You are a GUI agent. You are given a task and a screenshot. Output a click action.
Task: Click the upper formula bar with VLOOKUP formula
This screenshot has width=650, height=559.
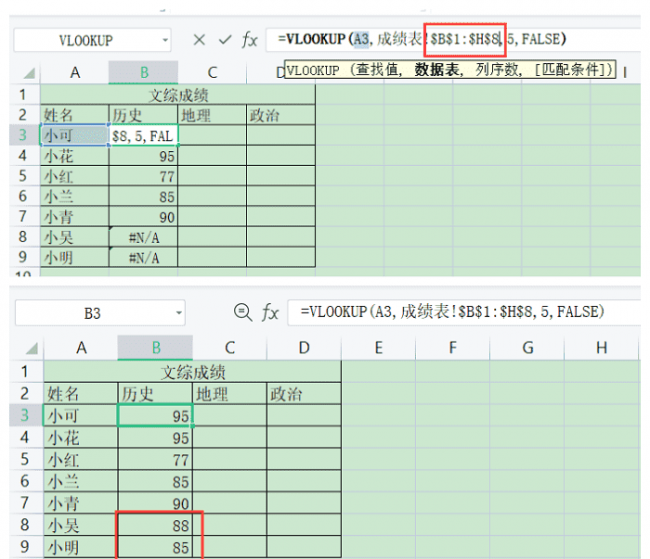coord(453,40)
